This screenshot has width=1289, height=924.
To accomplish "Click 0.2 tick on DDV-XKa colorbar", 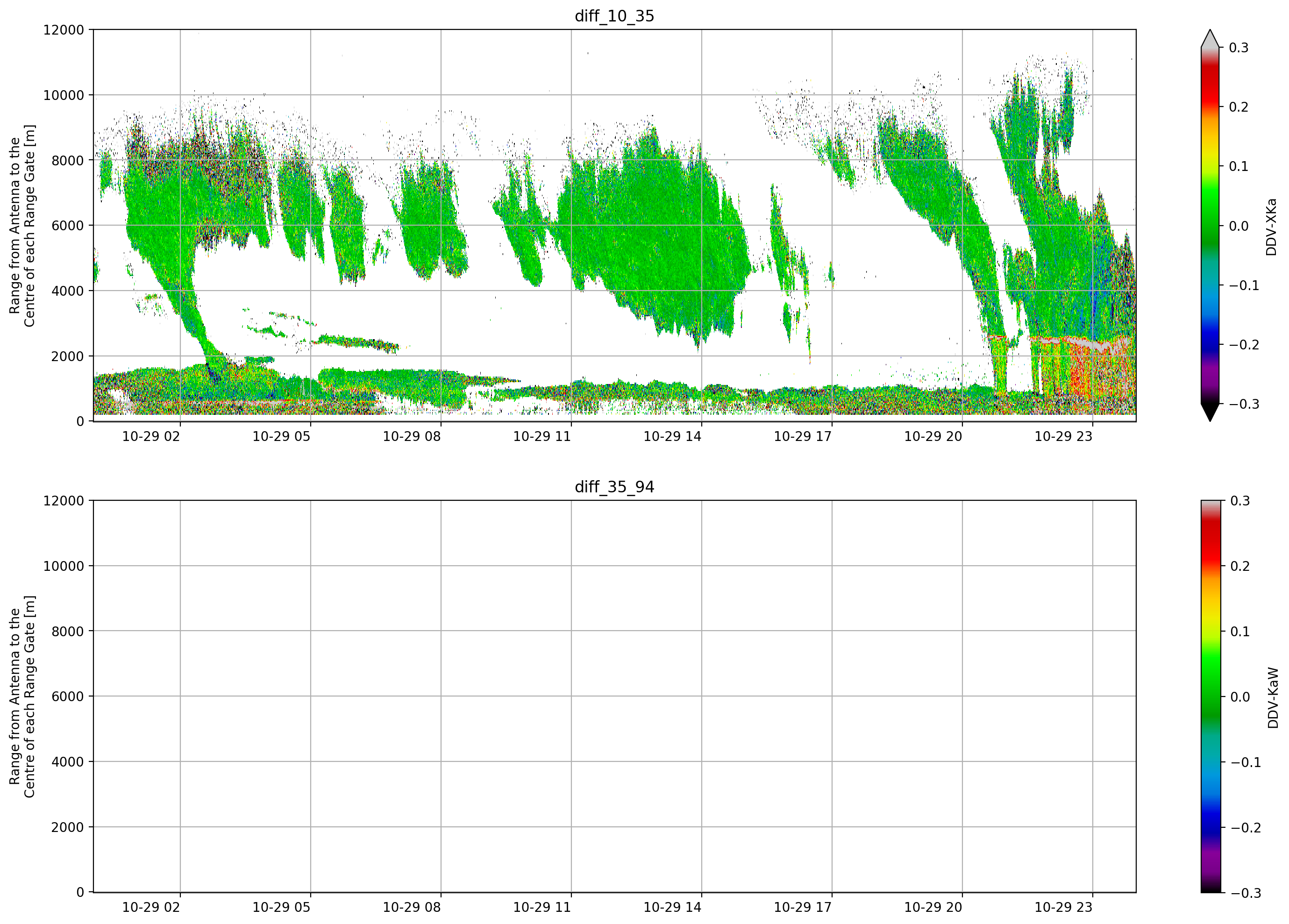I will pyautogui.click(x=1239, y=107).
